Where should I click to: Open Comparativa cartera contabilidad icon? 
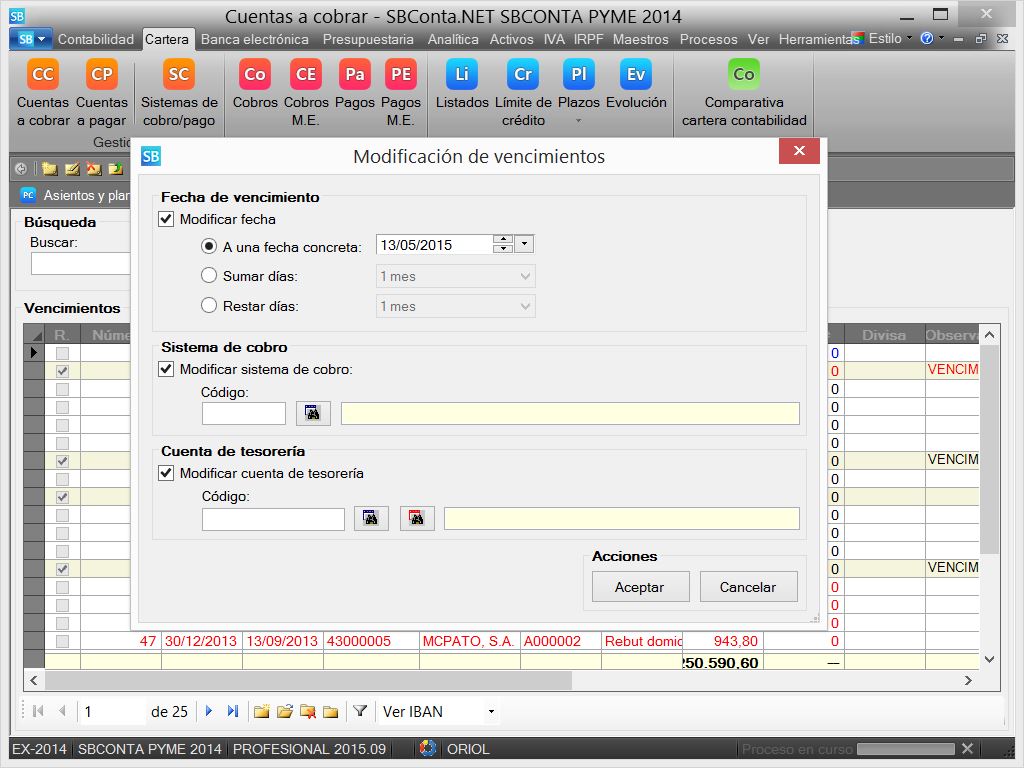point(744,75)
